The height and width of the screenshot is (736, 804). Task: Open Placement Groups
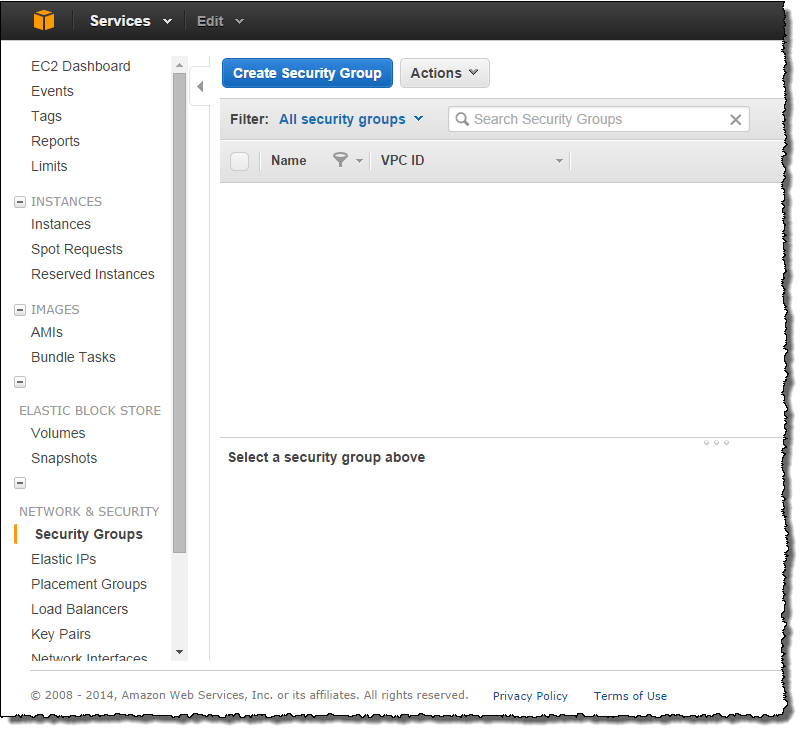tap(89, 584)
